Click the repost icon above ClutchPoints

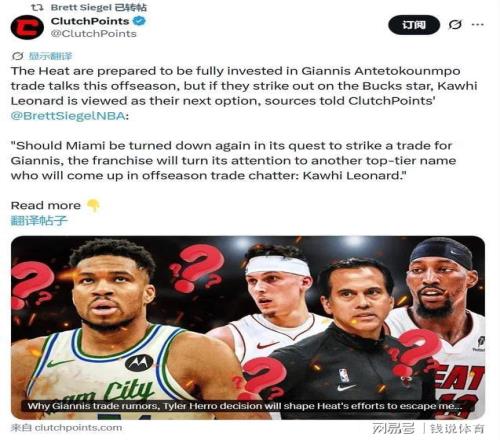point(37,7)
